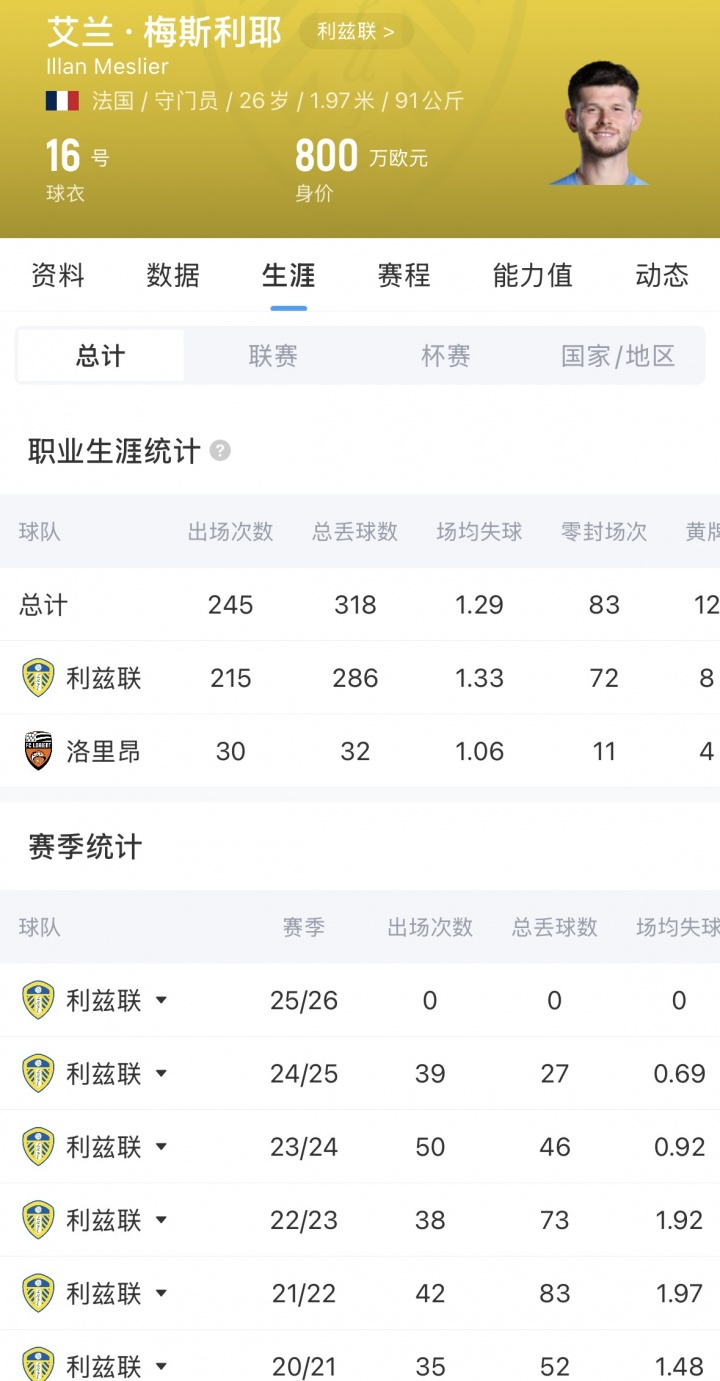Tap the Leeds crest beside season 21/22

[x=38, y=1293]
